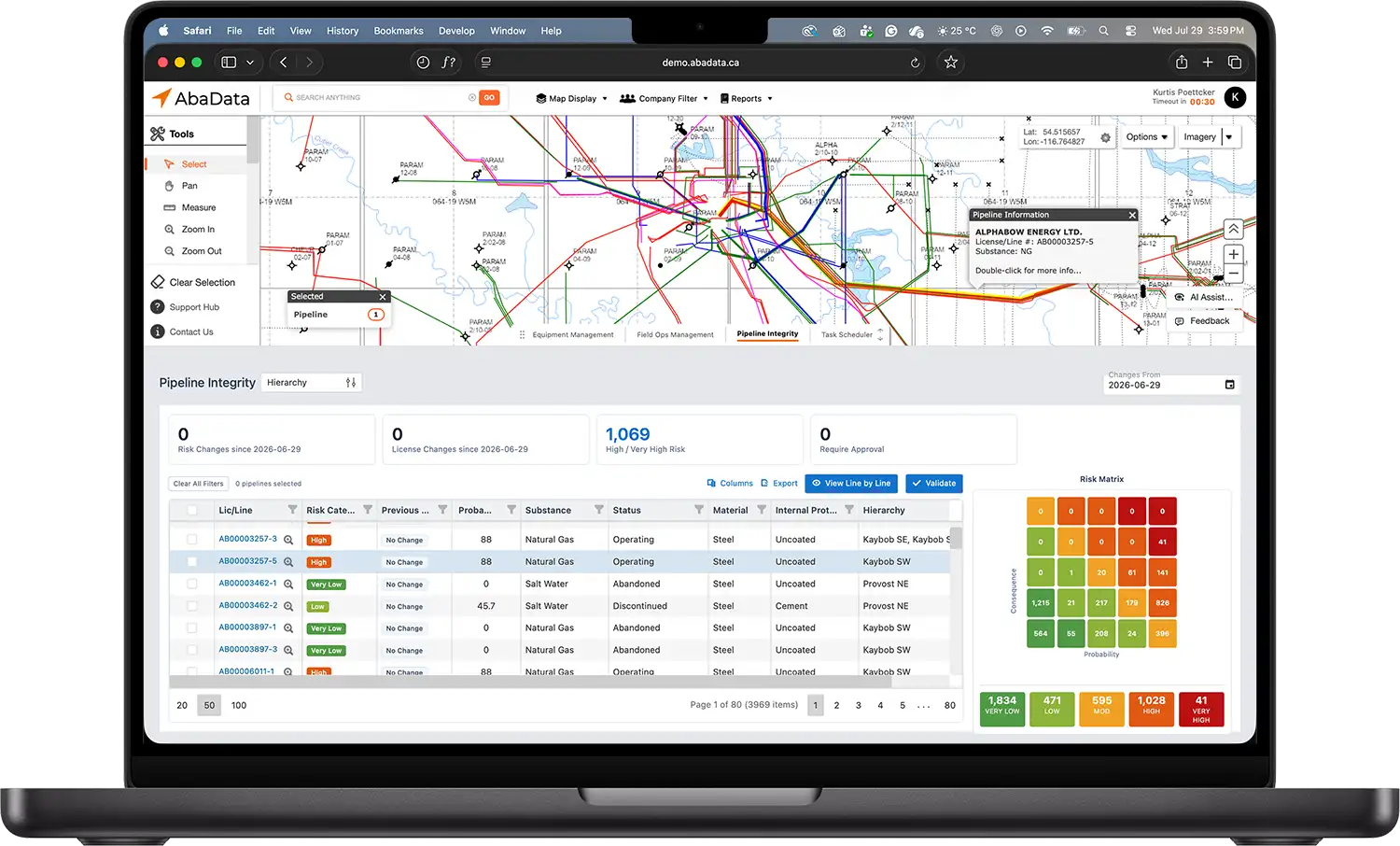The width and height of the screenshot is (1400, 846).
Task: Open Support Hub
Action: click(x=186, y=307)
